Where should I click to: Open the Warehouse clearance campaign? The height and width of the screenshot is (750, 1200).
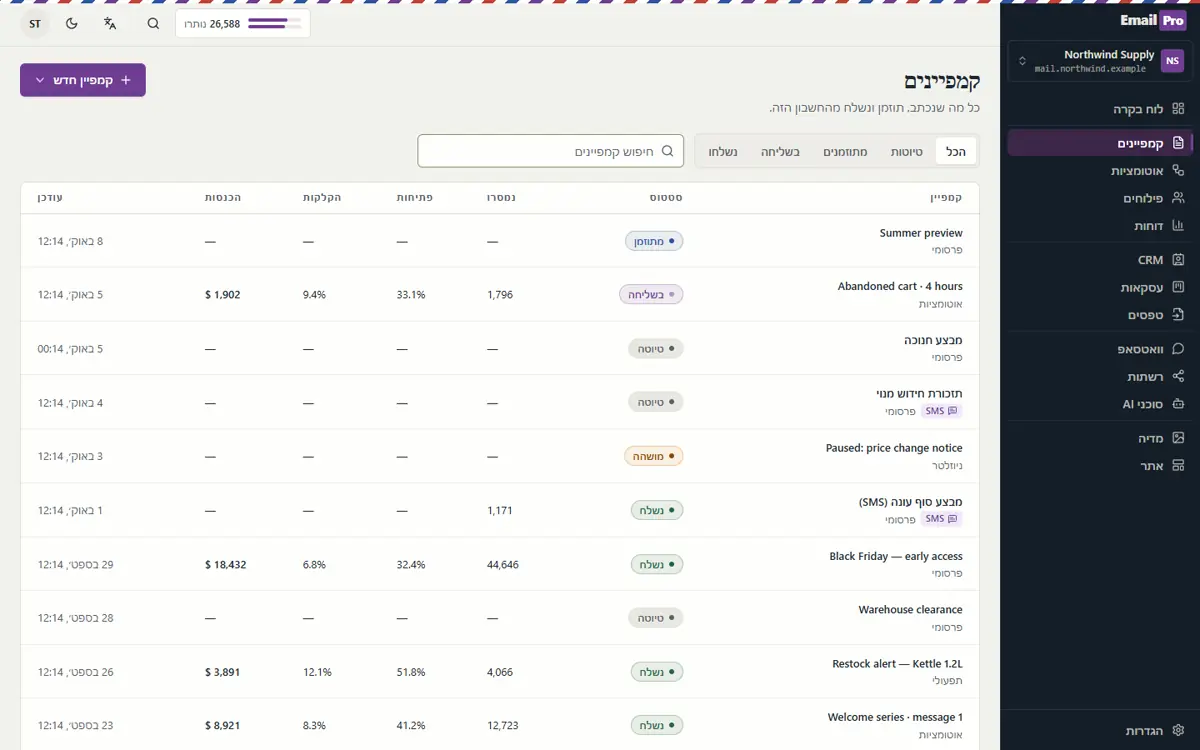pos(910,609)
